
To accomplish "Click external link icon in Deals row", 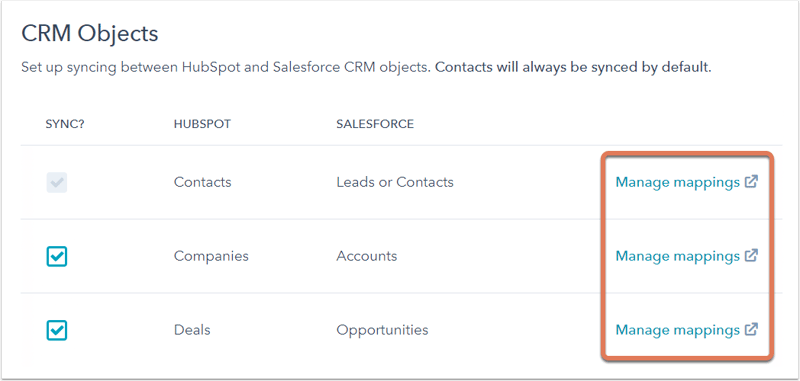I will 751,329.
